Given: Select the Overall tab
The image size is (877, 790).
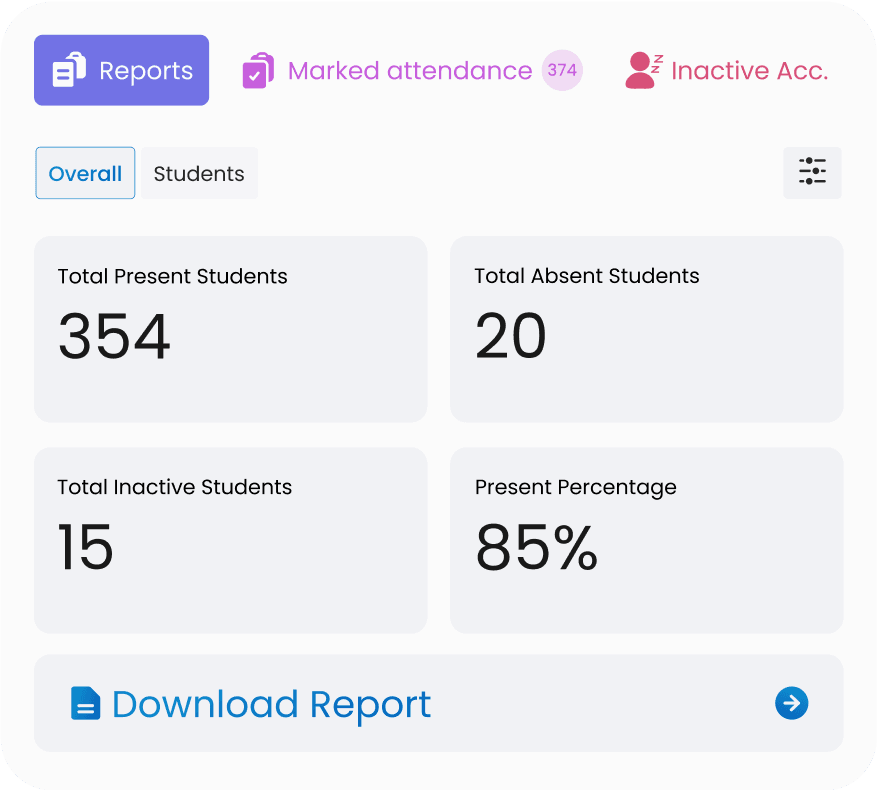Looking at the screenshot, I should [85, 173].
